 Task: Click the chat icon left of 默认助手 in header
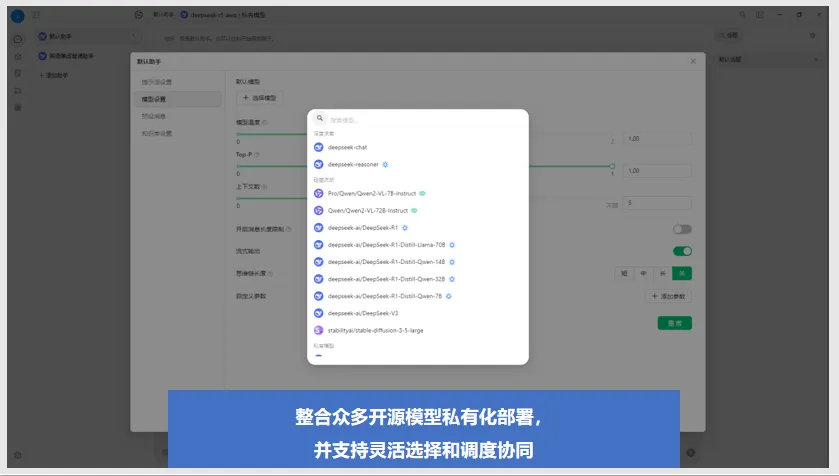pyautogui.click(x=139, y=14)
